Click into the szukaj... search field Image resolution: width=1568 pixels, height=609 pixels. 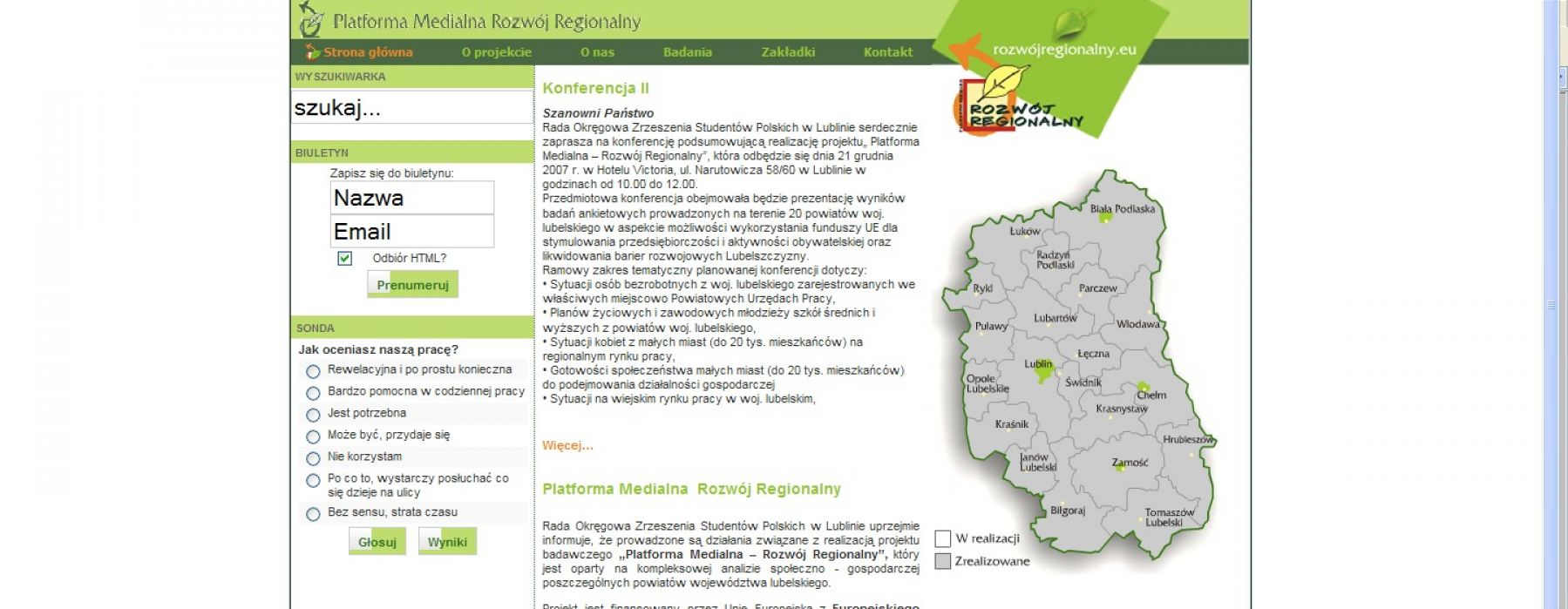coord(411,108)
